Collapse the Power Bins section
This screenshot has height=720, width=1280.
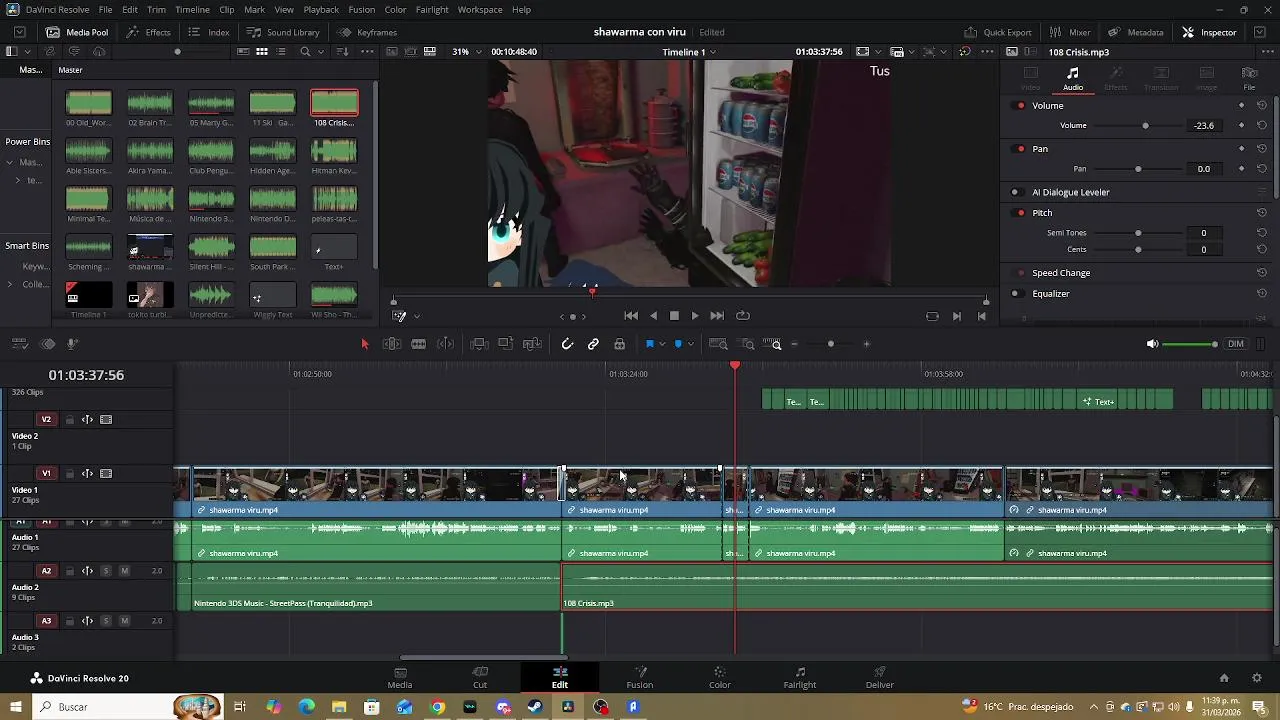(x=27, y=142)
